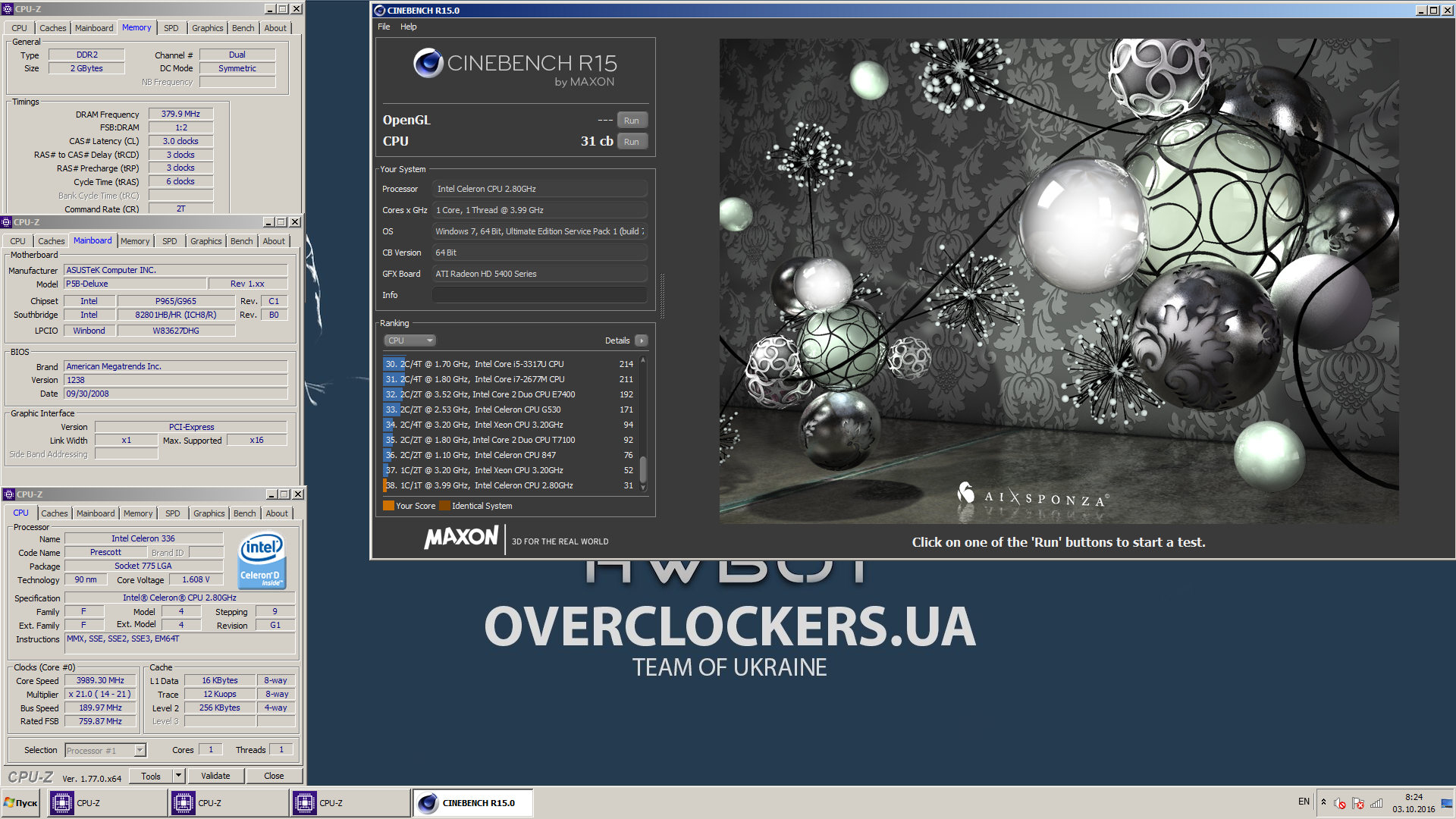The width and height of the screenshot is (1456, 819).
Task: Open About tab in Memory CPU-Z window
Action: point(275,28)
